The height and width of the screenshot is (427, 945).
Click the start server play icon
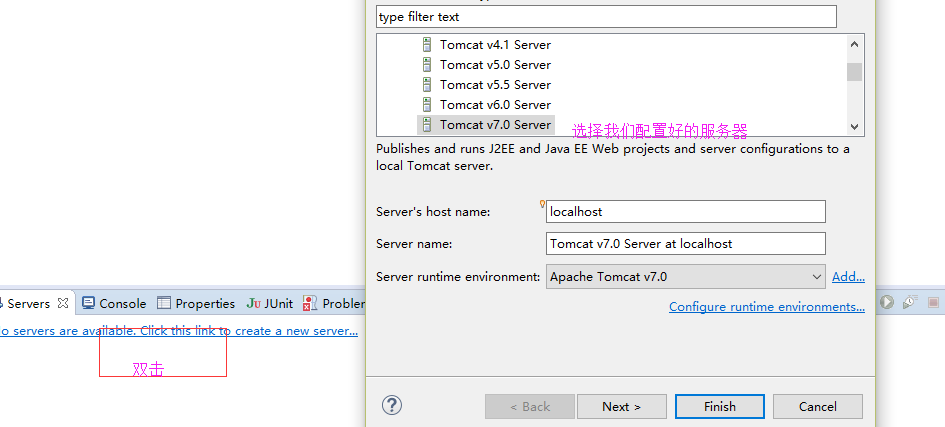pos(886,302)
